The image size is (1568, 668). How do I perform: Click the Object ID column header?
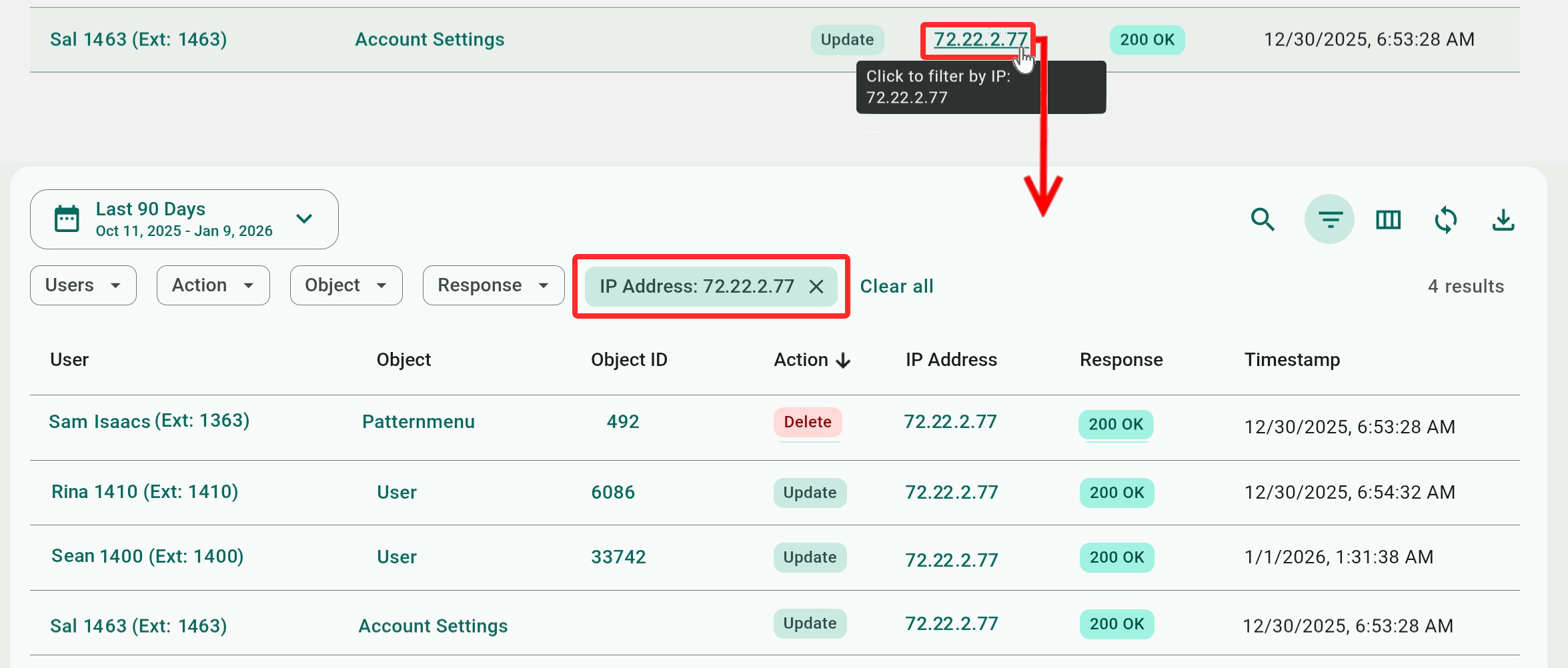[629, 360]
